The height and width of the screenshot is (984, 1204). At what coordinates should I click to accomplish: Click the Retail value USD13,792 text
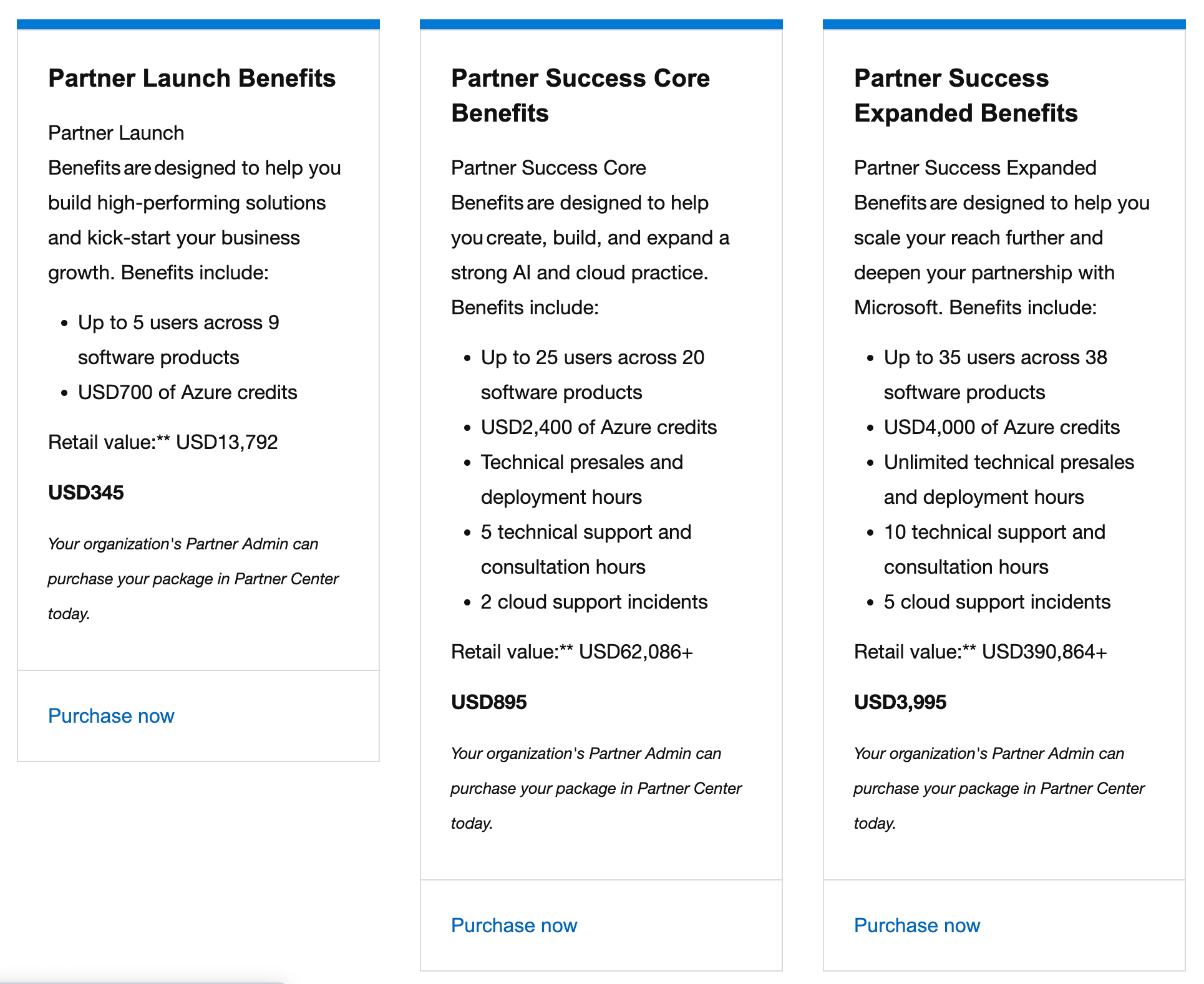(163, 442)
